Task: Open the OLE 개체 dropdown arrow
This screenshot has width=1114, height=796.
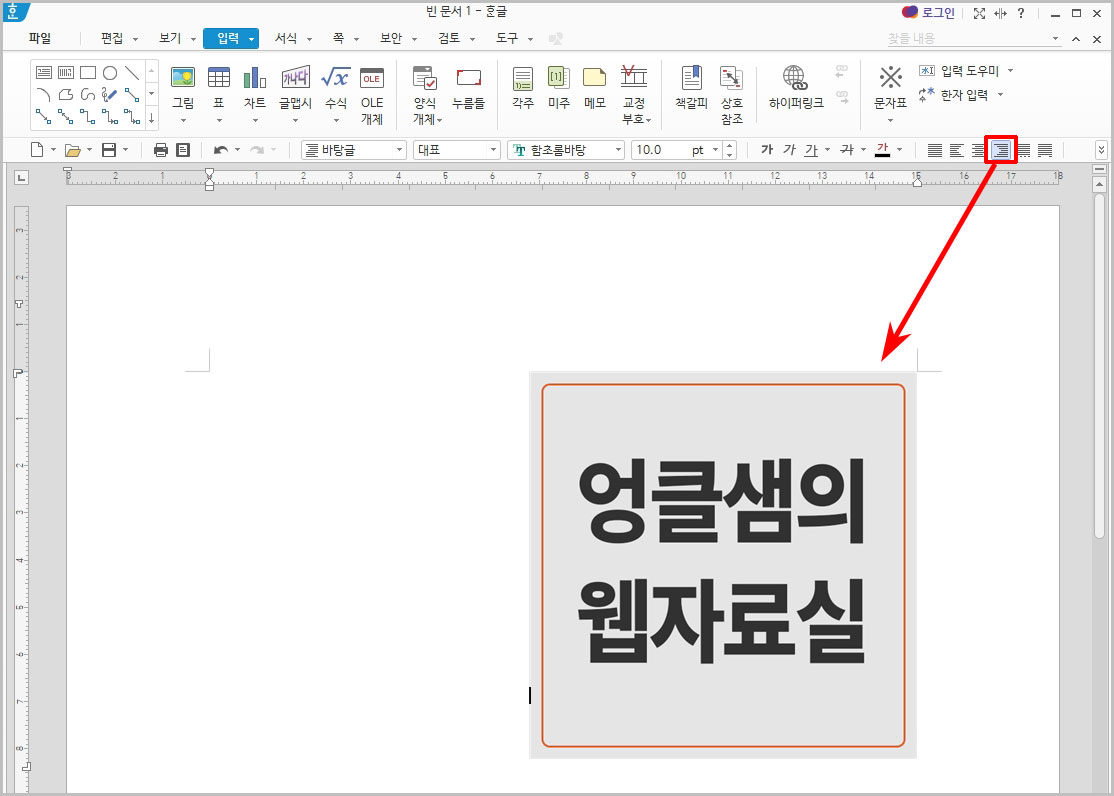Action: click(372, 118)
